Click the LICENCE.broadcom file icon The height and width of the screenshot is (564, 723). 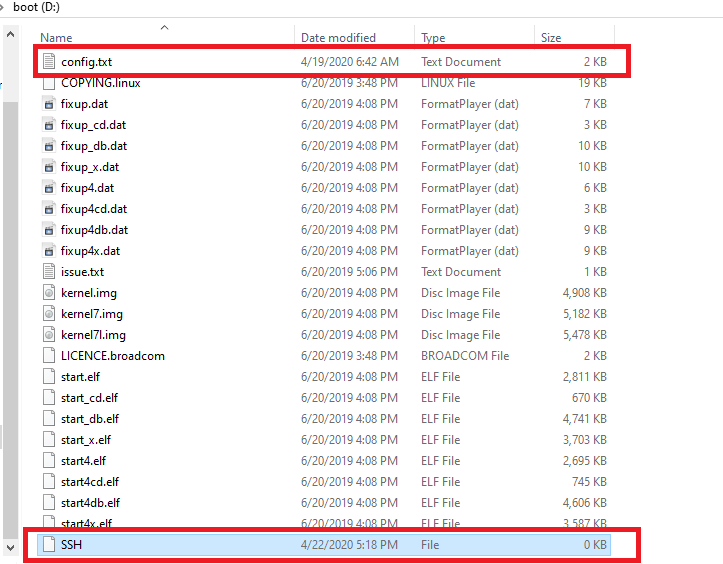(x=49, y=356)
